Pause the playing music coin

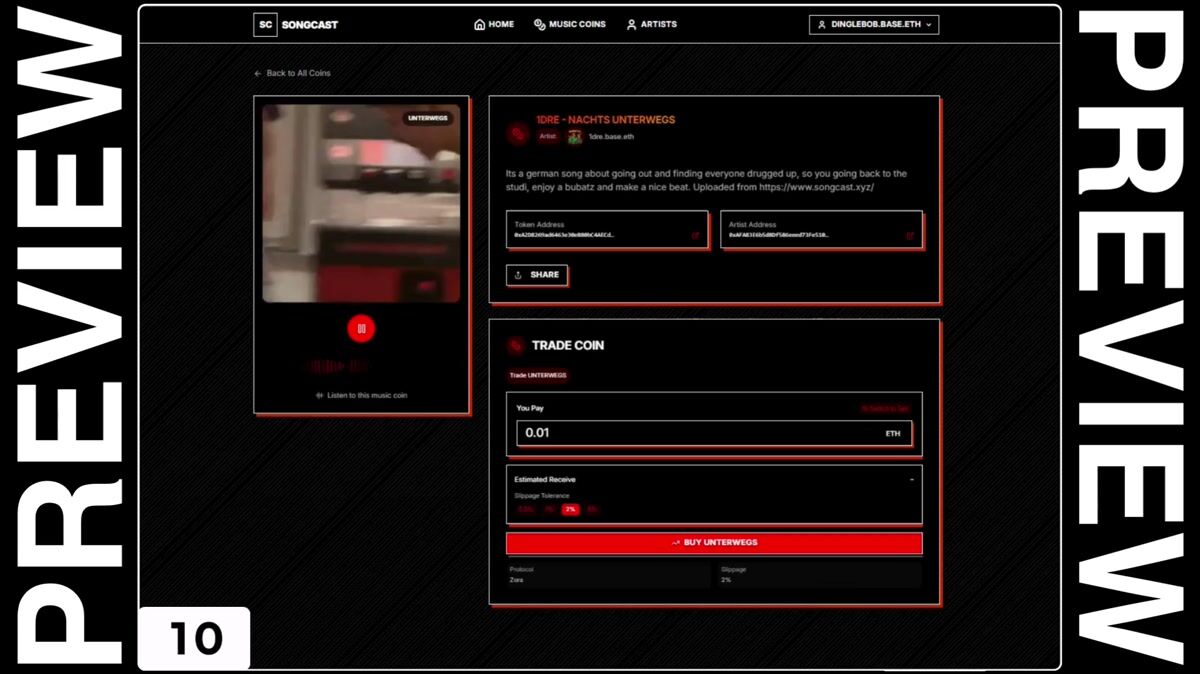[x=361, y=328]
